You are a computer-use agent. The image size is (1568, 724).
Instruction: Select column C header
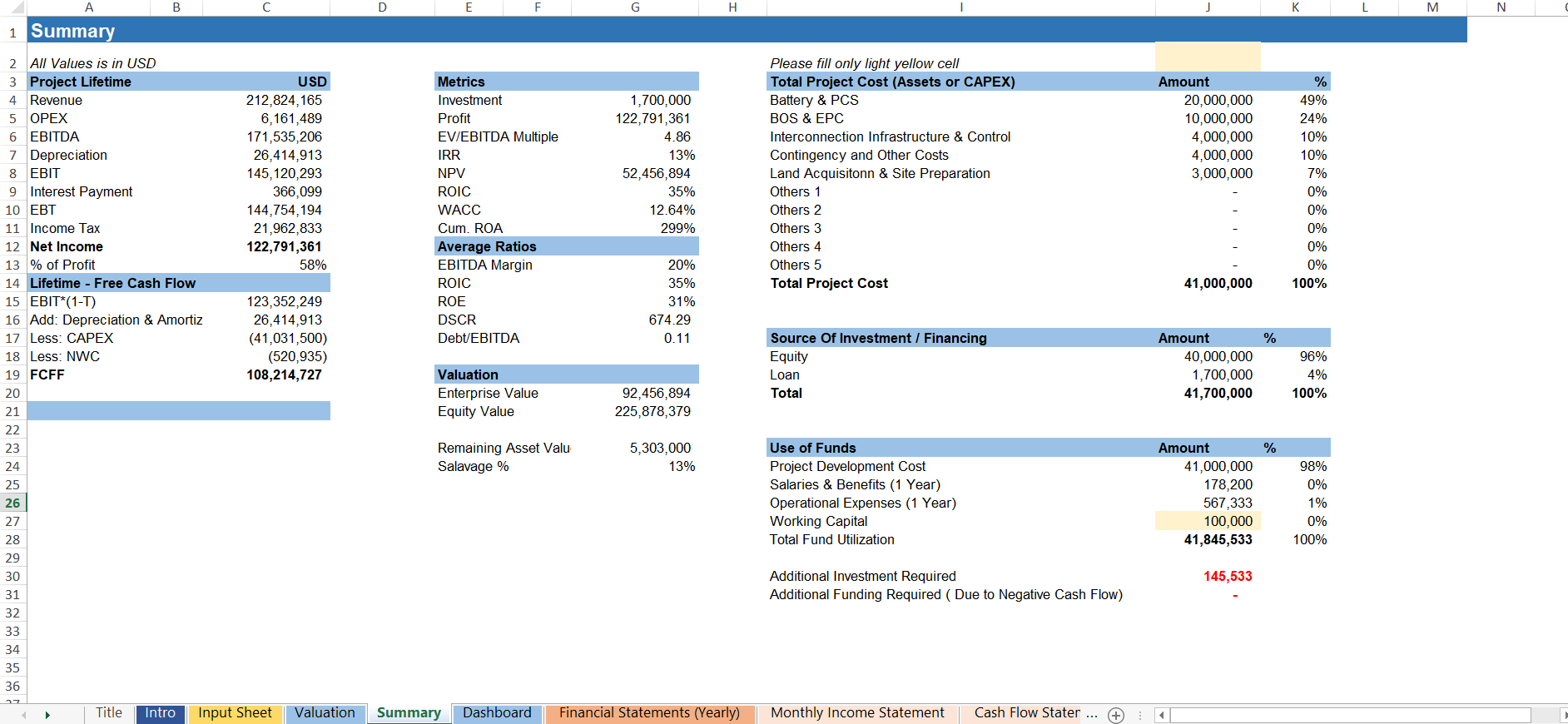pyautogui.click(x=266, y=7)
